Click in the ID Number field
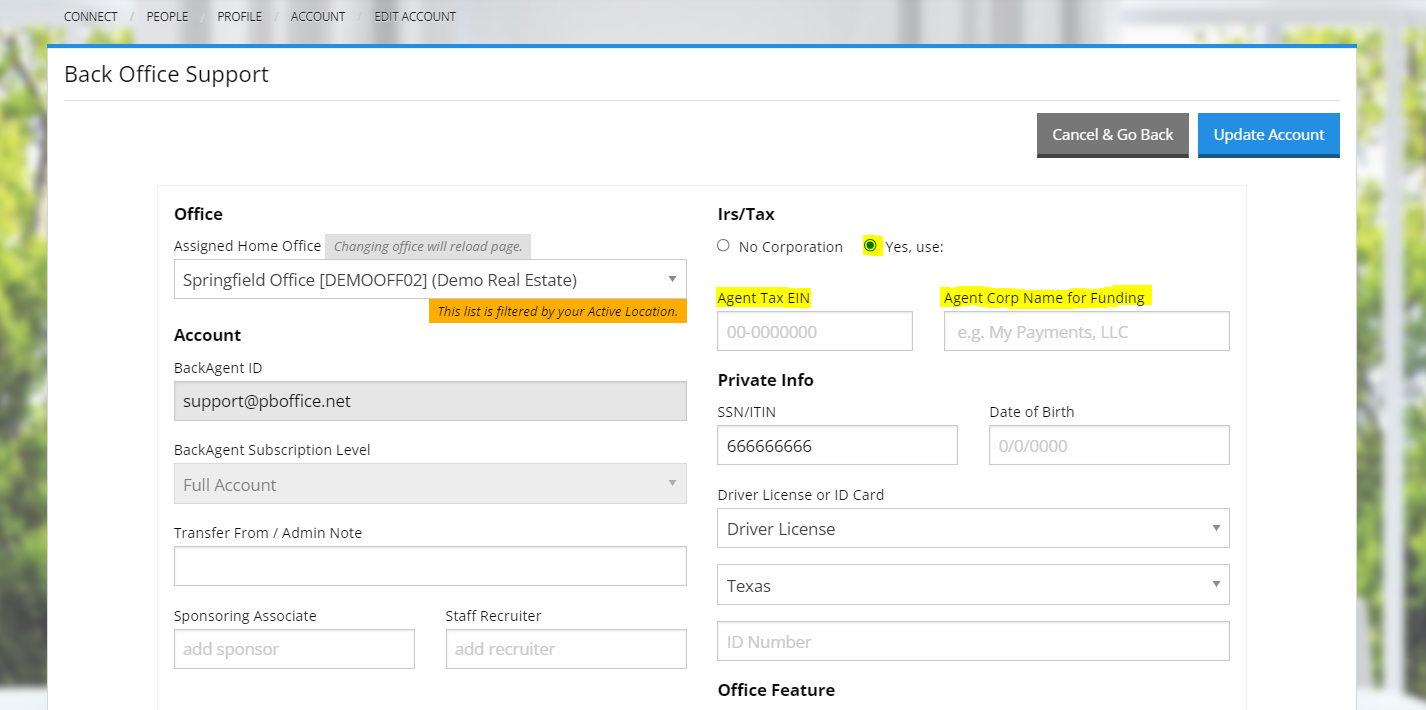Viewport: 1426px width, 710px height. tap(973, 640)
